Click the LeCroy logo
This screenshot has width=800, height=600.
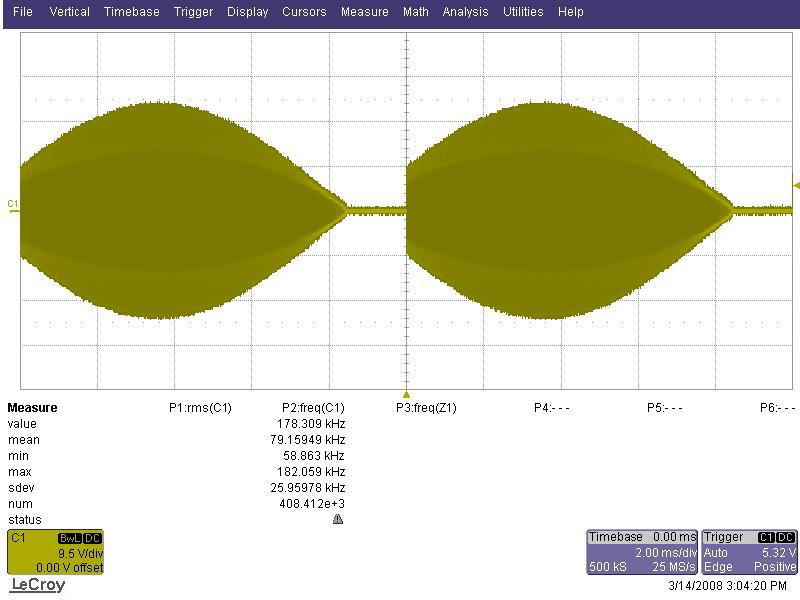pyautogui.click(x=38, y=585)
